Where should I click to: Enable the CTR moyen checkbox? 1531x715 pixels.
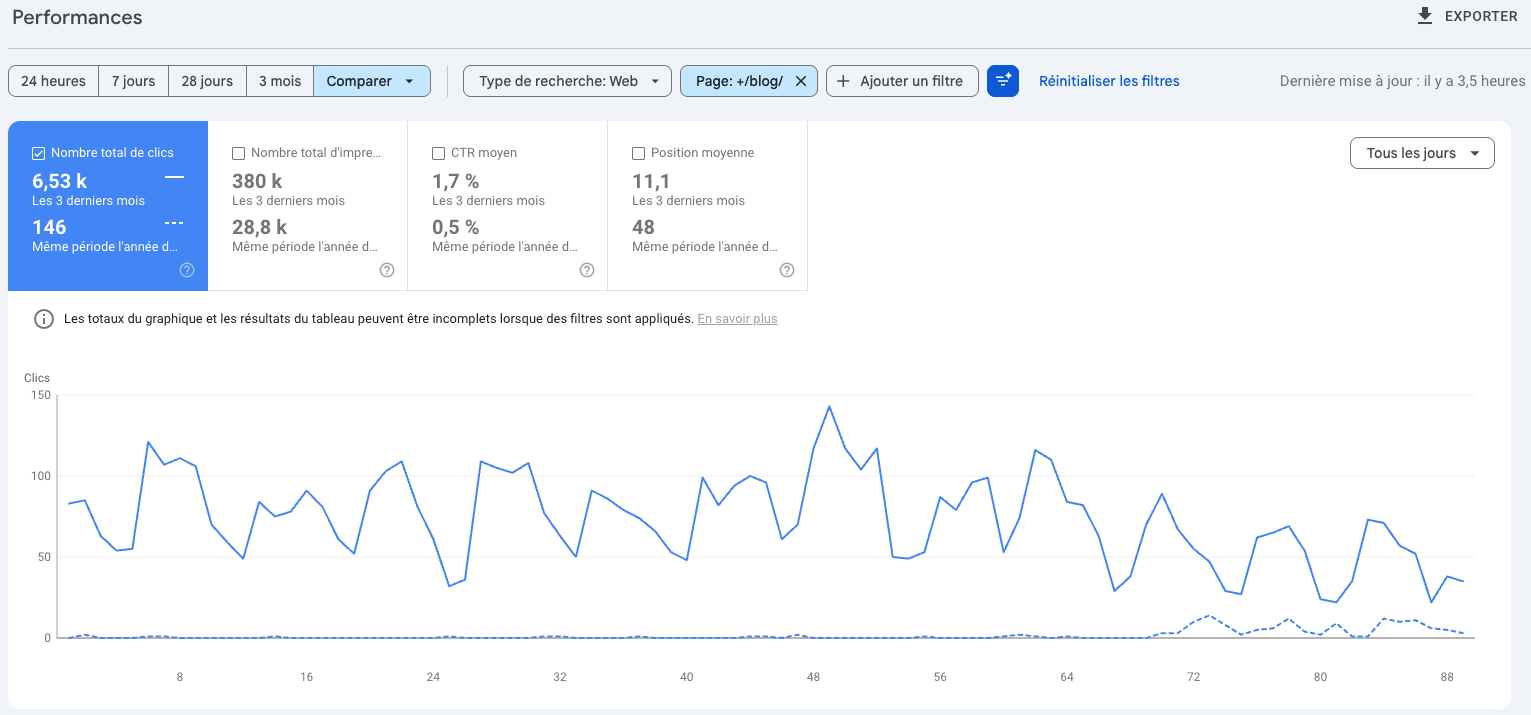tap(439, 153)
